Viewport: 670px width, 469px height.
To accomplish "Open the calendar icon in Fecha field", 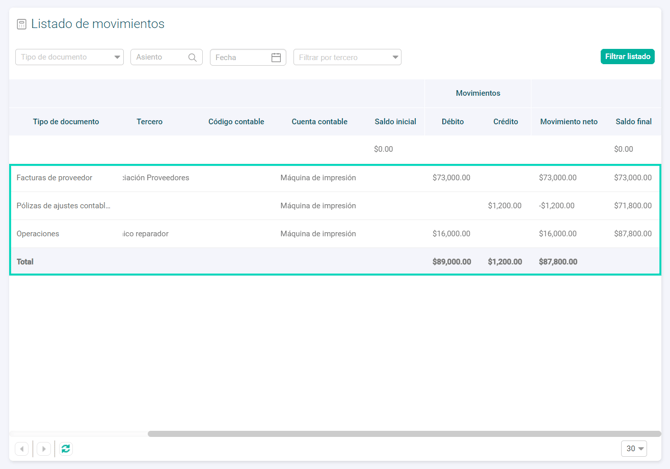I will [x=276, y=58].
